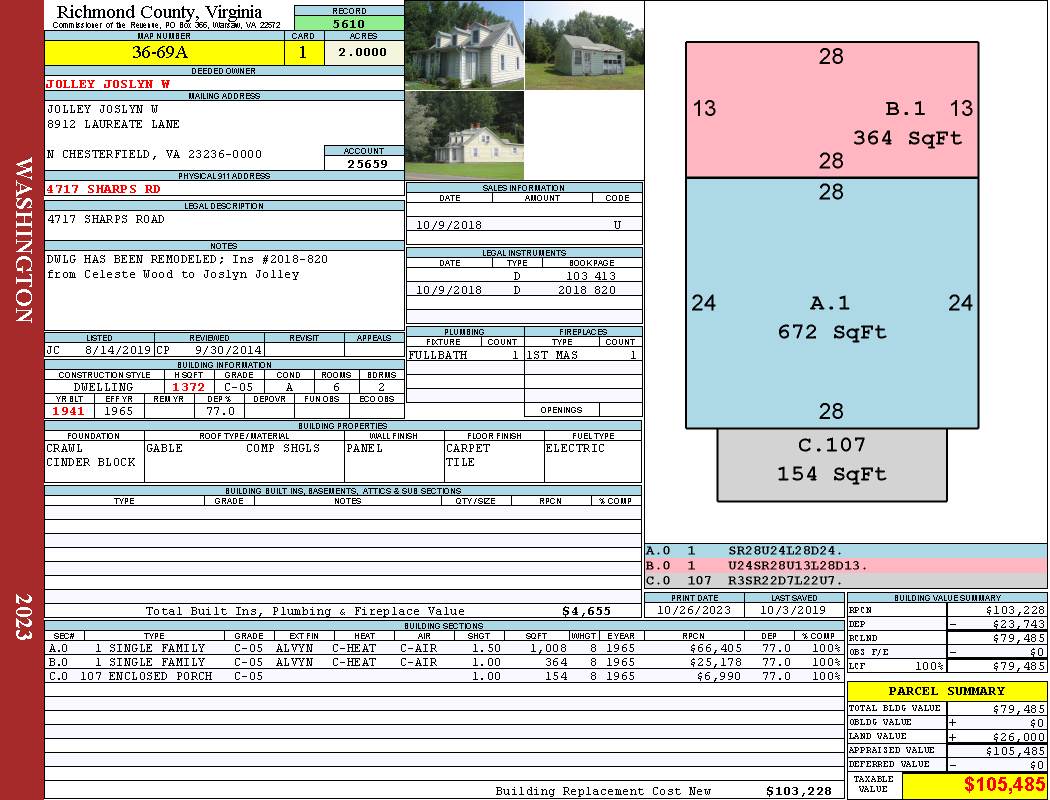Click the bookpage value 103 413

(x=591, y=276)
